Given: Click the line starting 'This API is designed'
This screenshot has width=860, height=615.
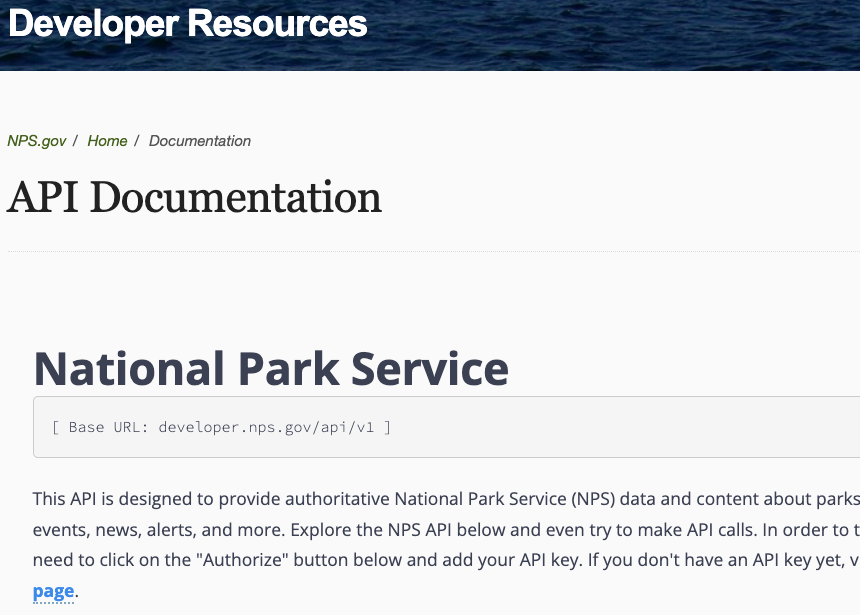Looking at the screenshot, I should coord(446,499).
